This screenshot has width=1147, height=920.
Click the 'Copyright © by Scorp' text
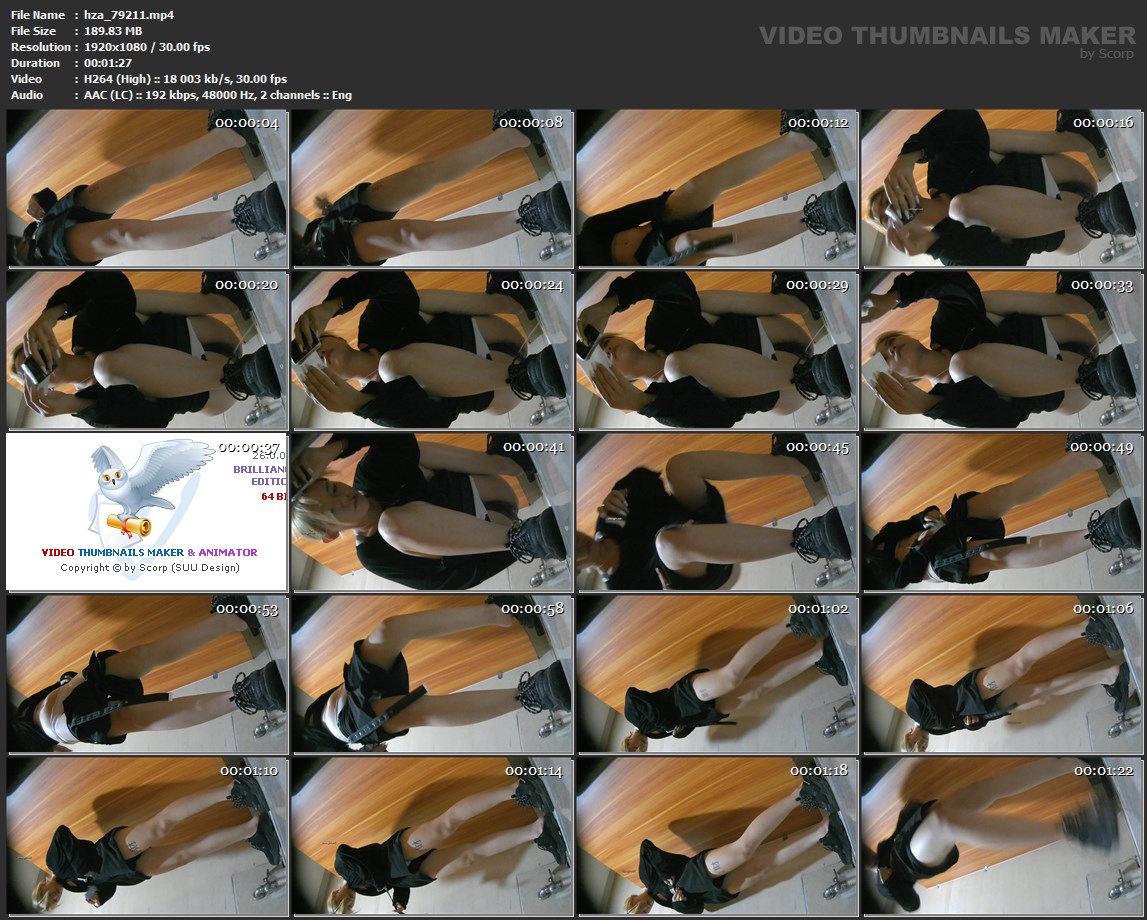click(149, 568)
